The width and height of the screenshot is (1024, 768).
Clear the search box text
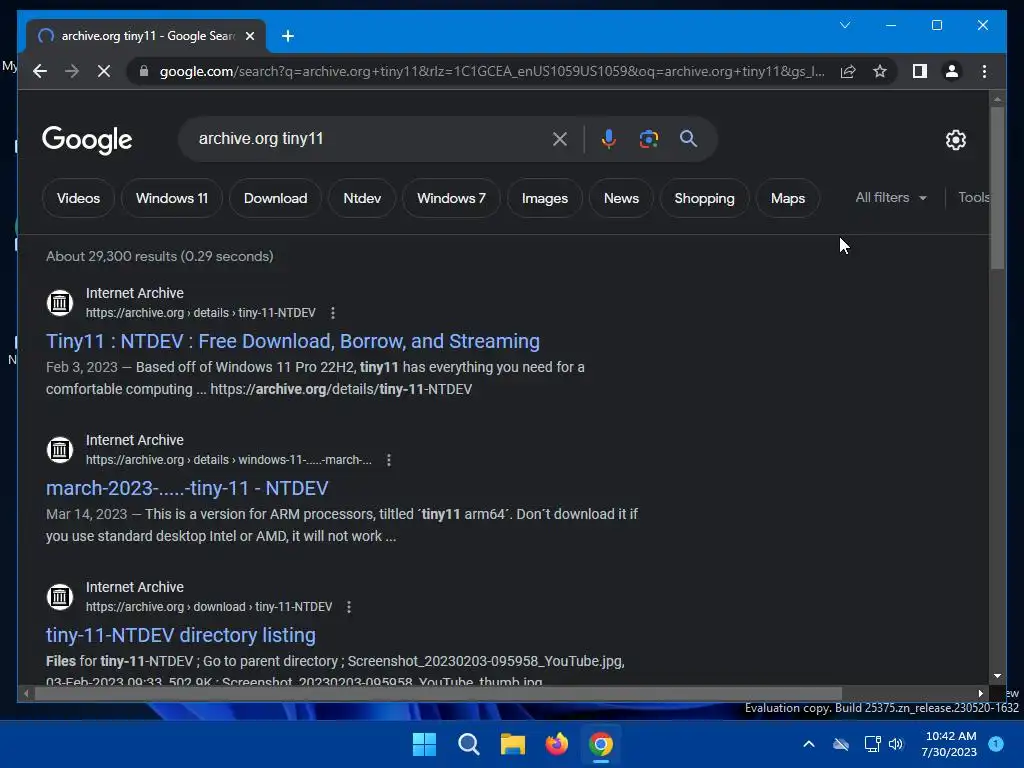[560, 138]
